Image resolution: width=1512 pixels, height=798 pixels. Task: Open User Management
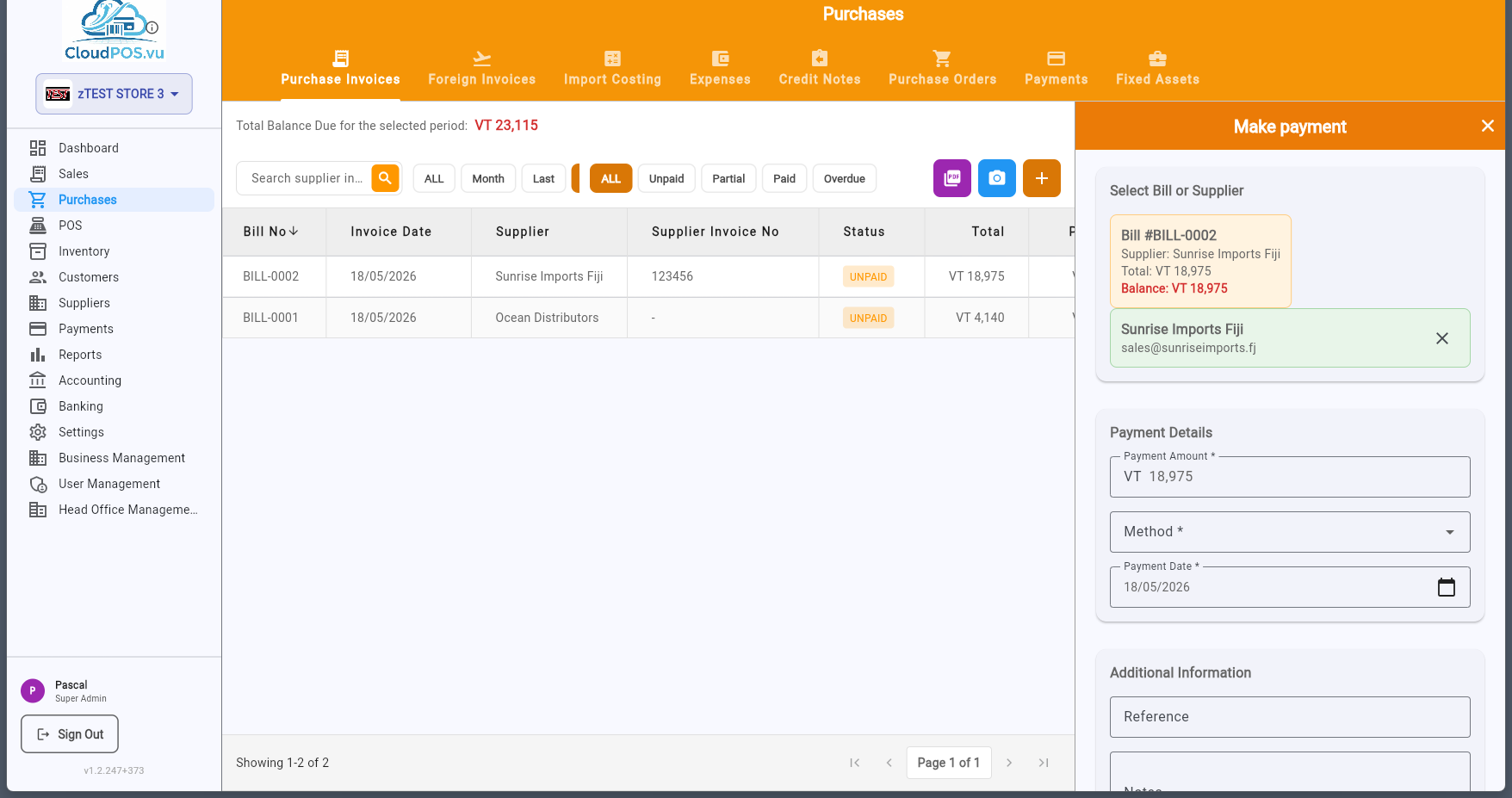(114, 484)
